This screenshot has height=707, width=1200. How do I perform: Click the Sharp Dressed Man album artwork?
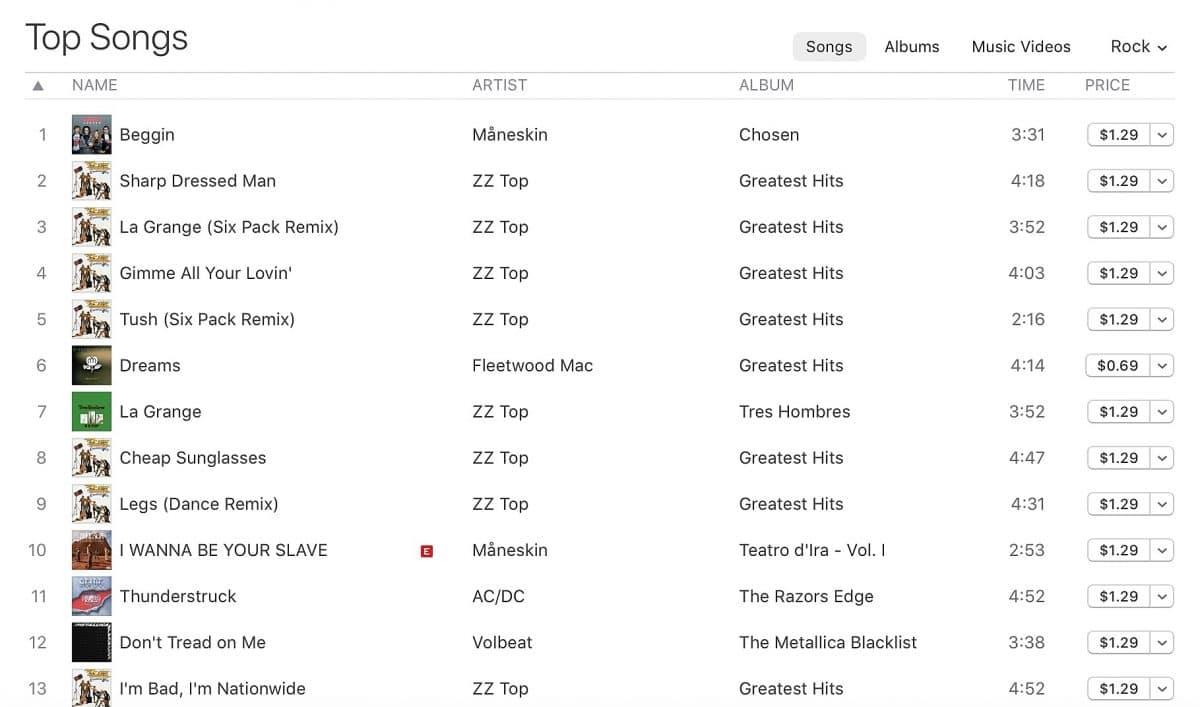click(91, 181)
